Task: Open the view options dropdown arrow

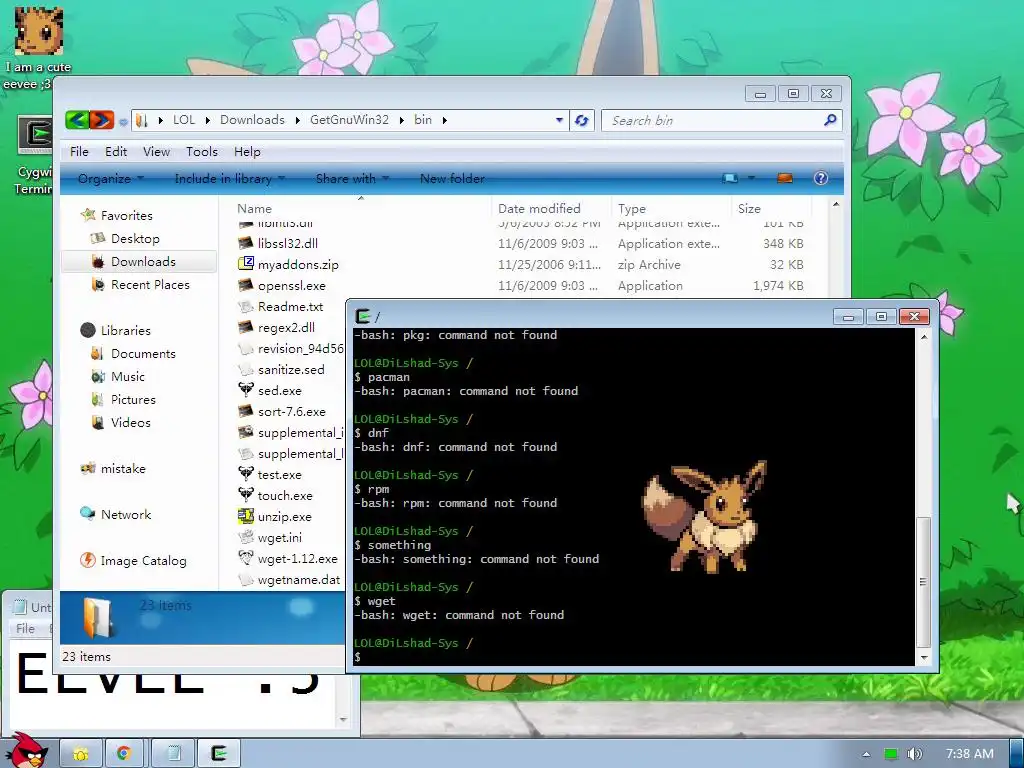Action: [x=751, y=178]
